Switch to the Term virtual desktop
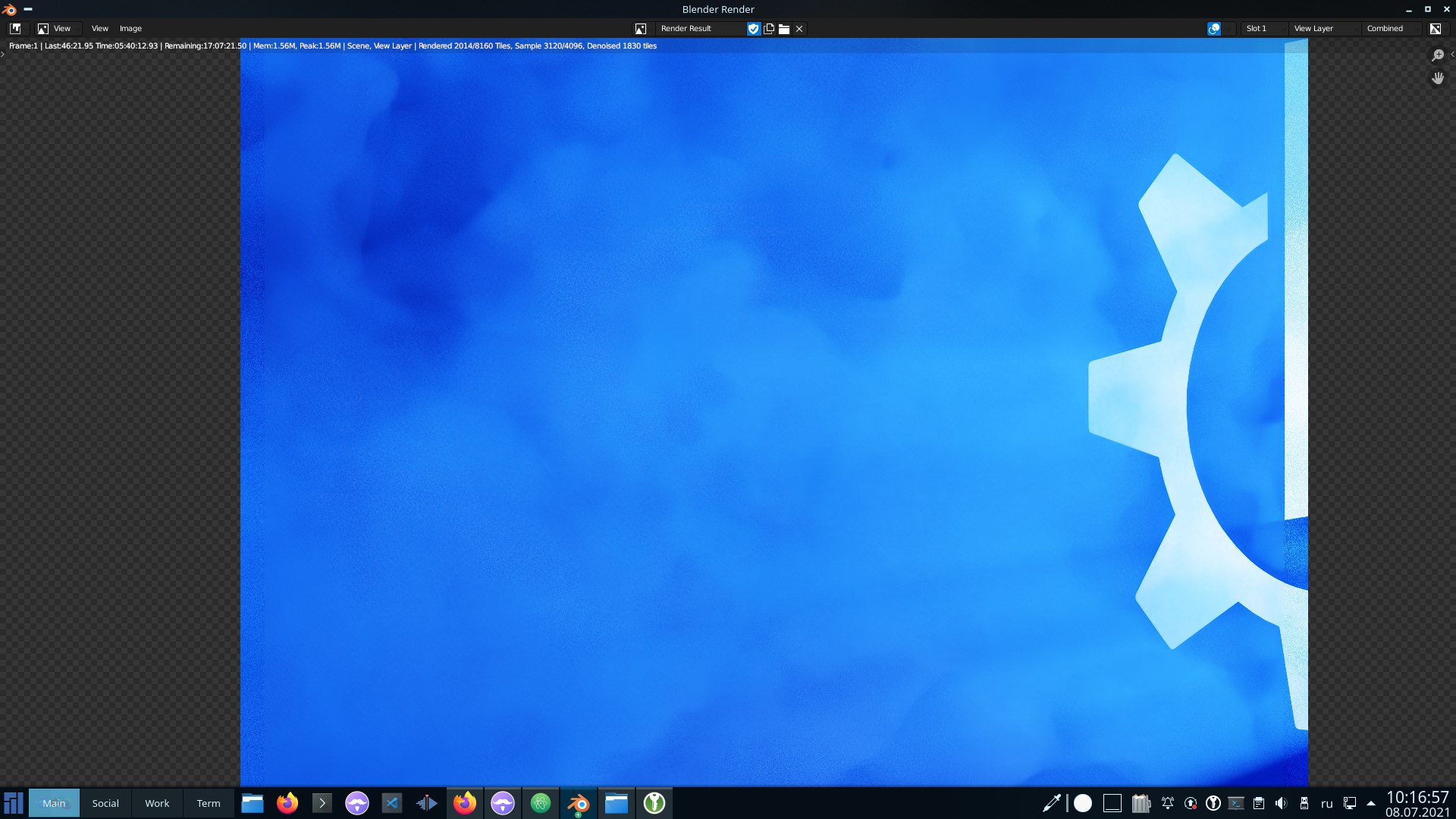 (x=209, y=803)
